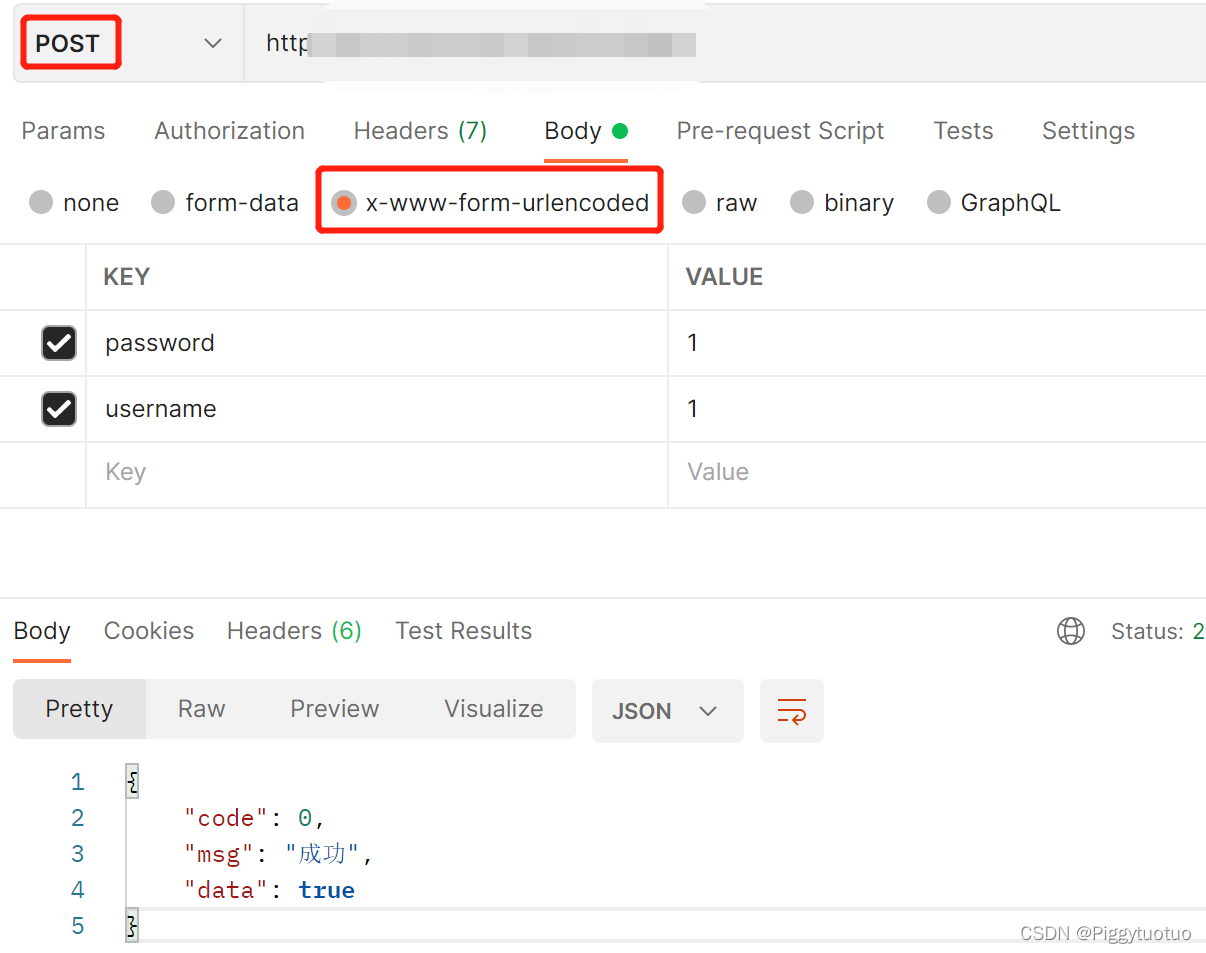Select the none body type
1206x953 pixels.
pyautogui.click(x=74, y=203)
